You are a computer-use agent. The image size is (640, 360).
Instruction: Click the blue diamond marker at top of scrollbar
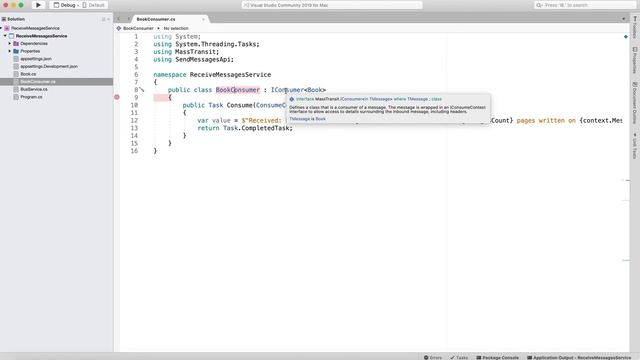pos(626,37)
